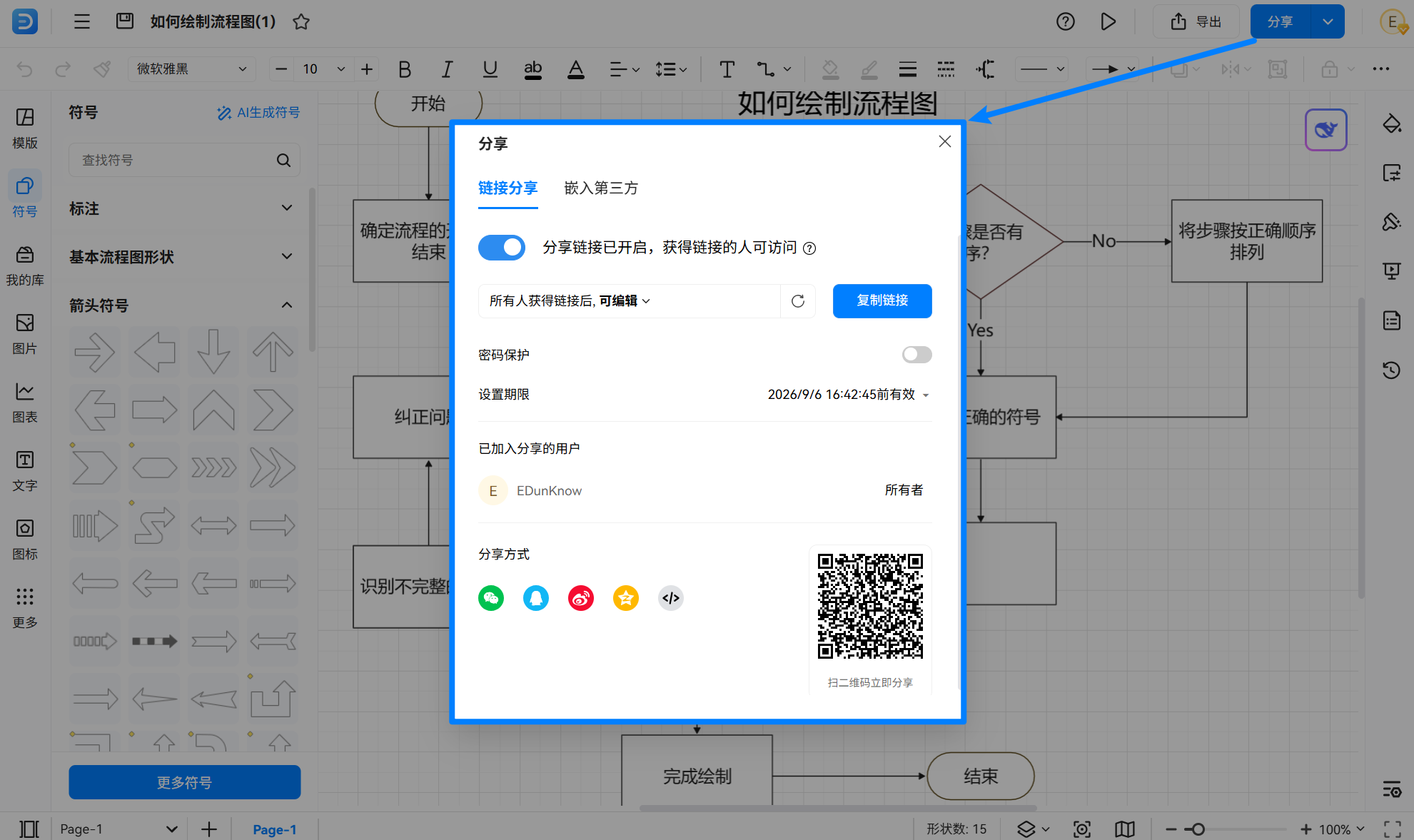This screenshot has height=840, width=1414.
Task: Open the expiry date 设置期限 dropdown
Action: pyautogui.click(x=848, y=395)
